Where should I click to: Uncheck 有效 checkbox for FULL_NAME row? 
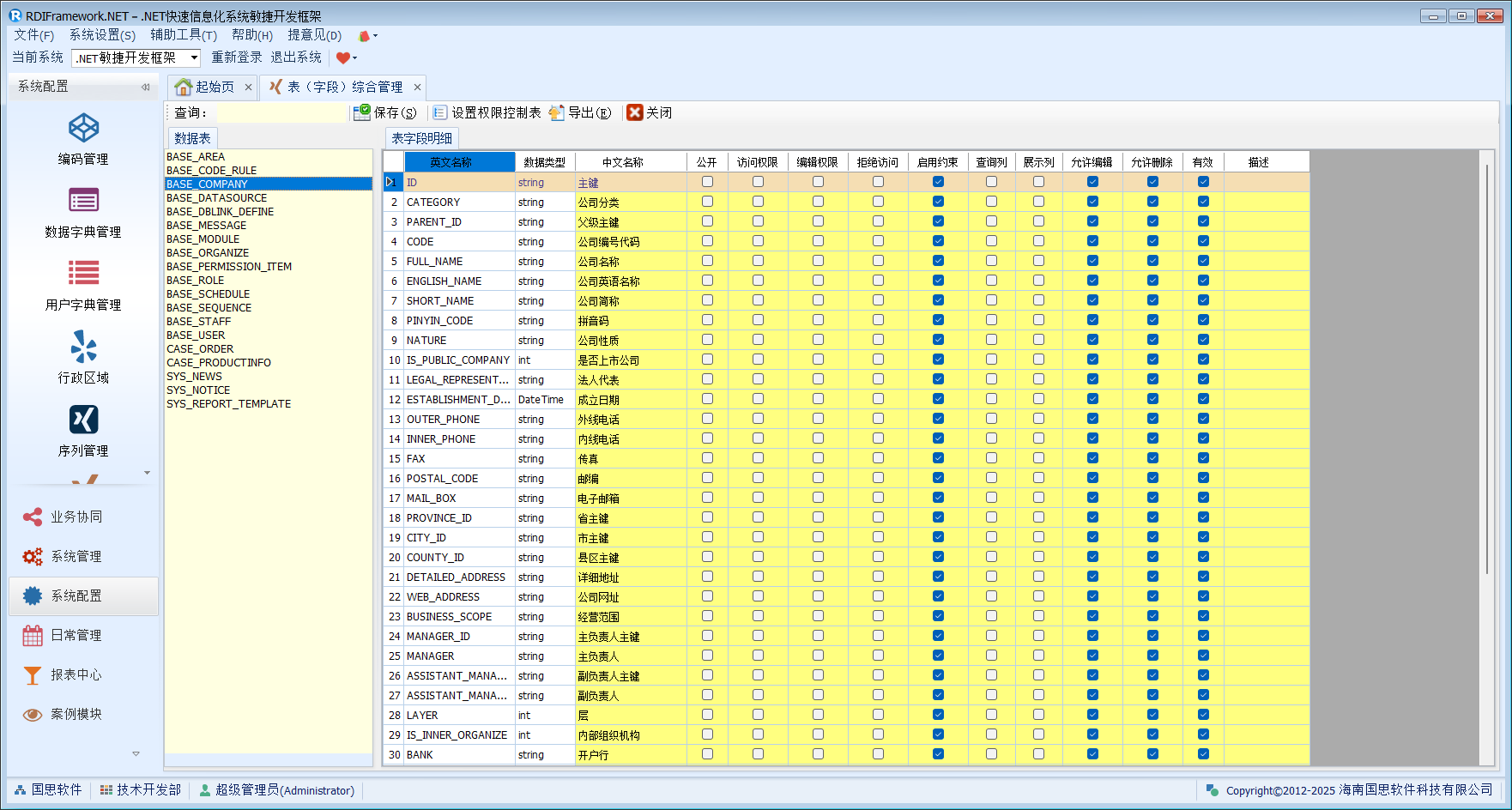click(1203, 261)
